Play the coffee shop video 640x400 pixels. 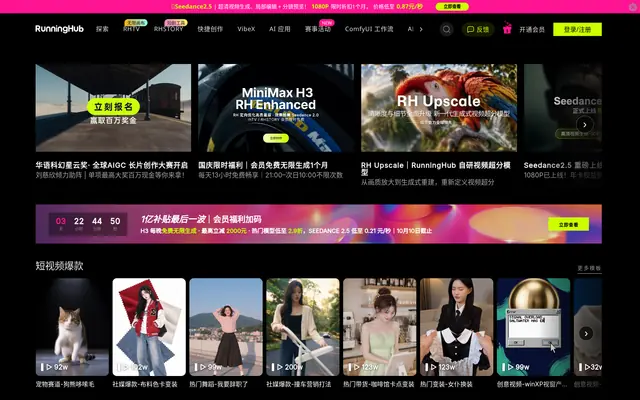tap(356, 367)
